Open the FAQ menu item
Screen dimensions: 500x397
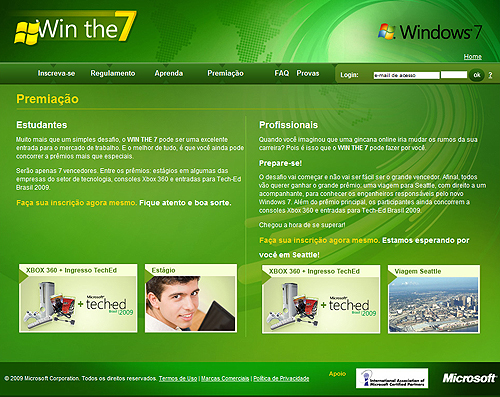click(x=282, y=73)
